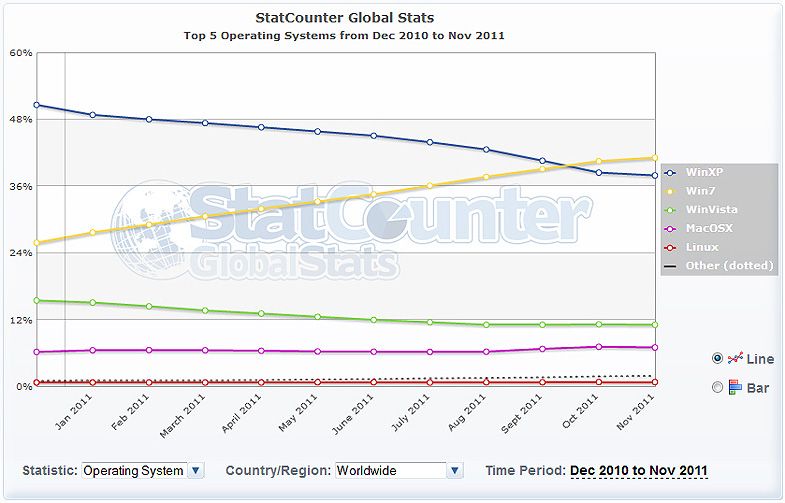The image size is (785, 503).
Task: Click the Linux red legend marker
Action: (x=669, y=247)
